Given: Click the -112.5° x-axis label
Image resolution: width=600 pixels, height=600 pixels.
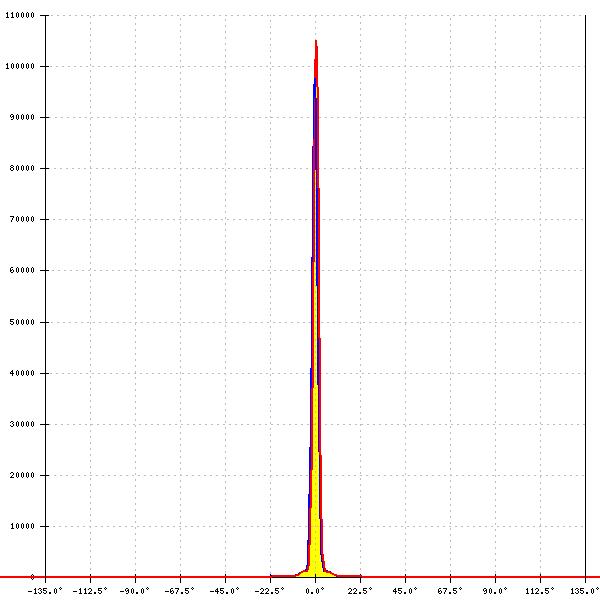Looking at the screenshot, I should coord(90,591).
